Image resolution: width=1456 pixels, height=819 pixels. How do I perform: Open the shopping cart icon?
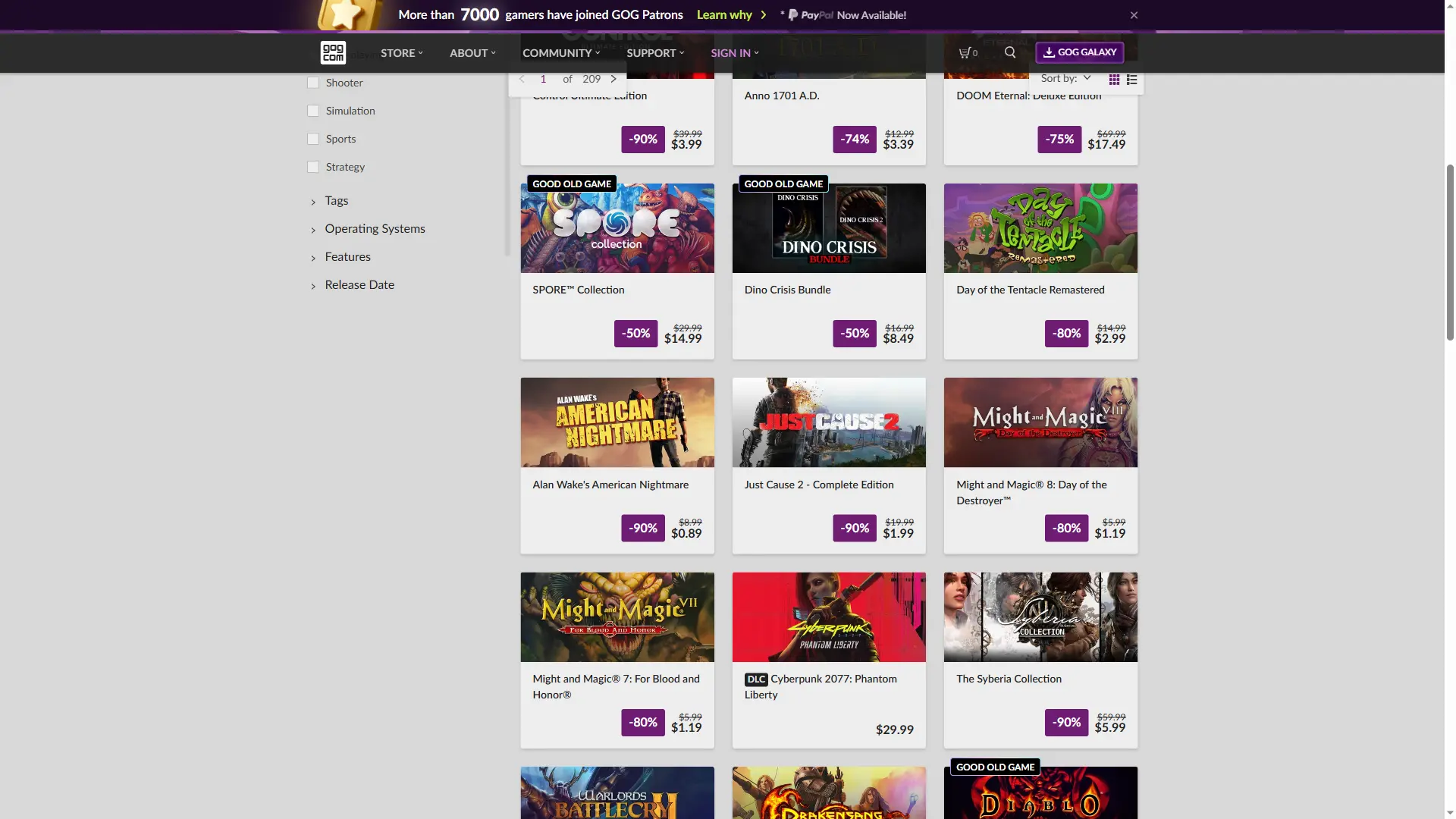(x=967, y=52)
